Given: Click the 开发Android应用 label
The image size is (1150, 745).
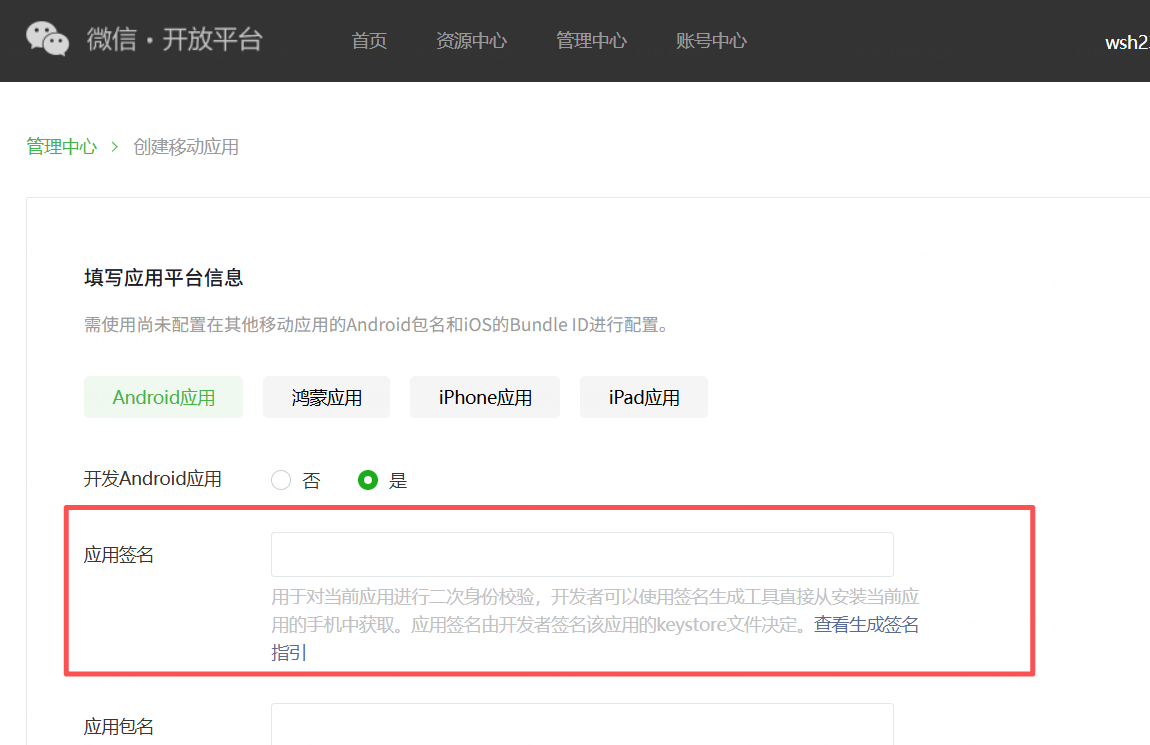Looking at the screenshot, I should tap(153, 479).
